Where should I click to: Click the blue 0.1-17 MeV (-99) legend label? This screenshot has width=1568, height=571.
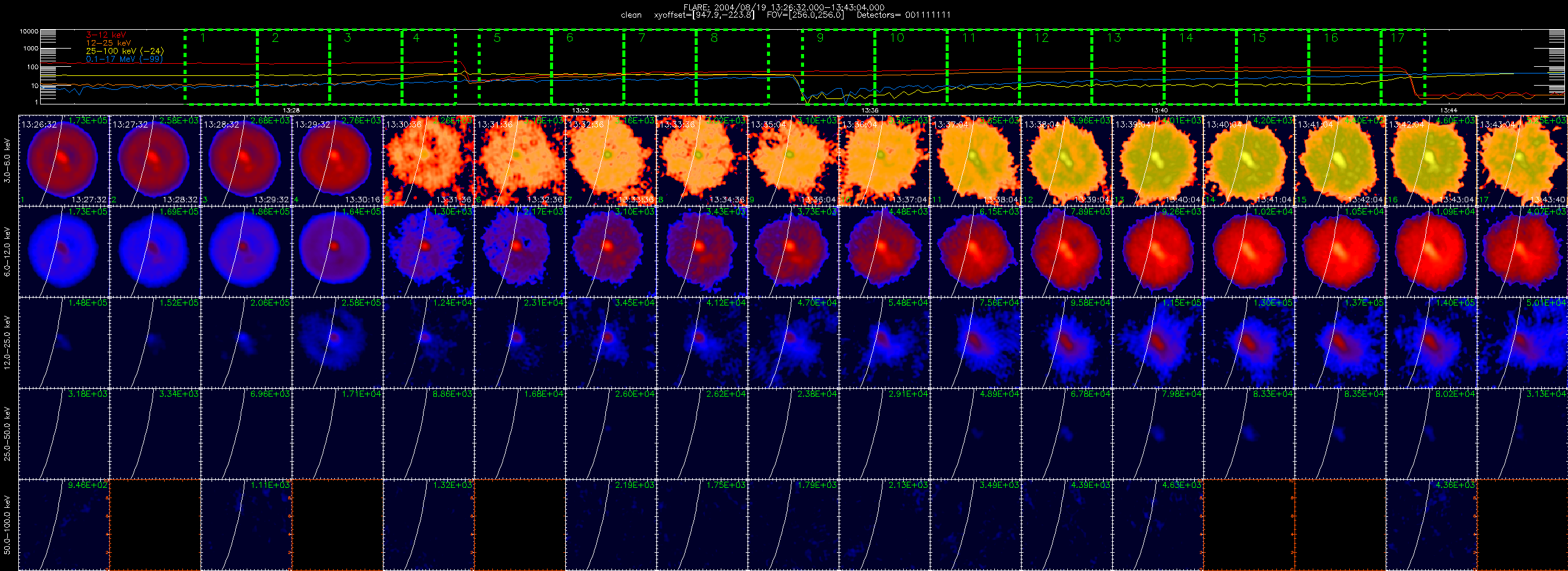[x=124, y=59]
